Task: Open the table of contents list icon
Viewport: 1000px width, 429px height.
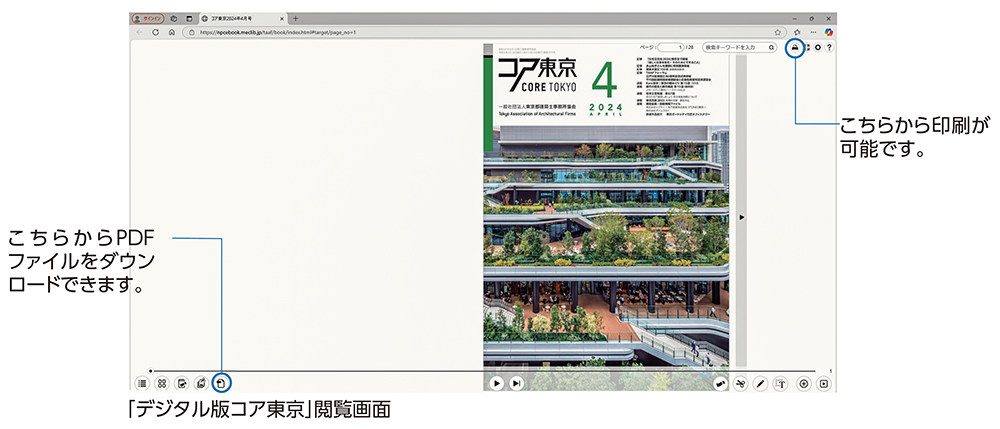Action: point(142,382)
